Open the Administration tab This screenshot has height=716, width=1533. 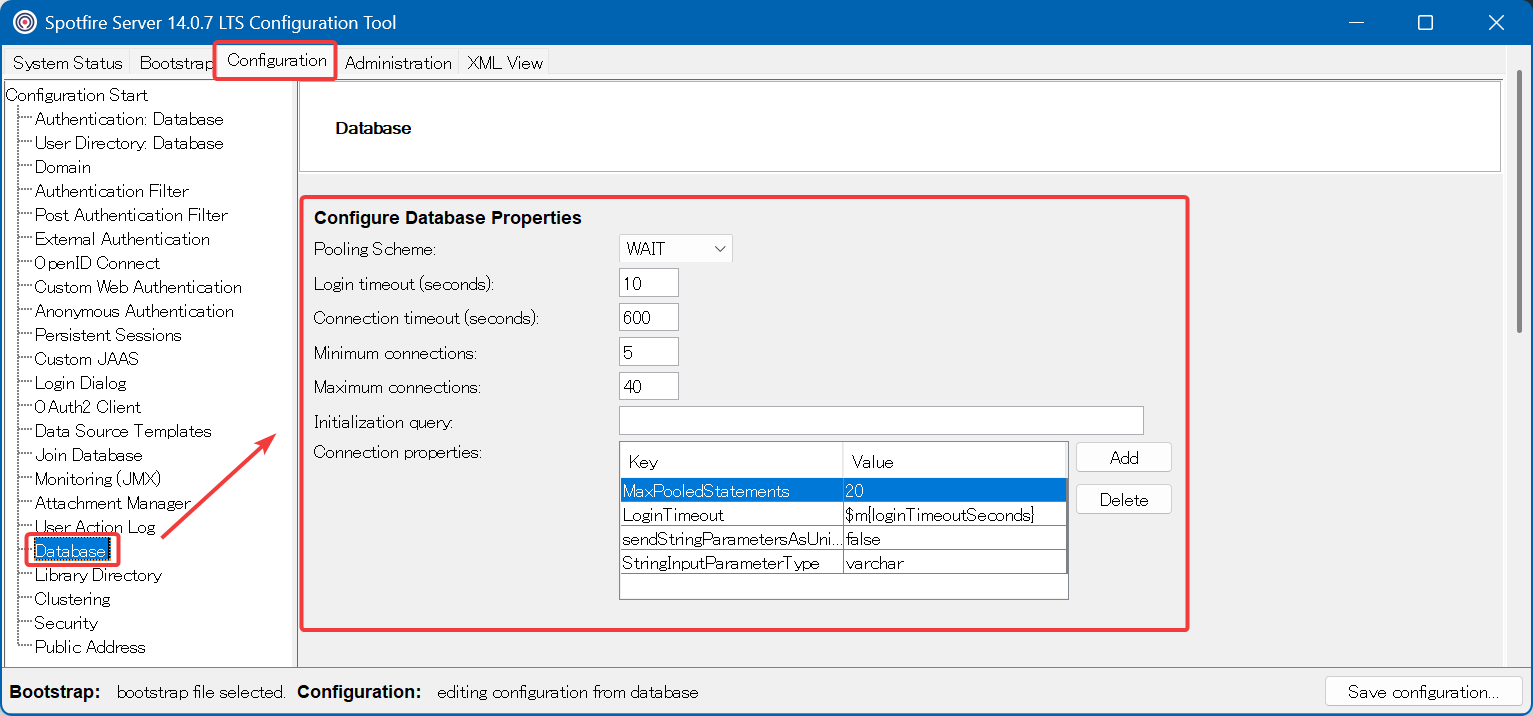[x=398, y=63]
